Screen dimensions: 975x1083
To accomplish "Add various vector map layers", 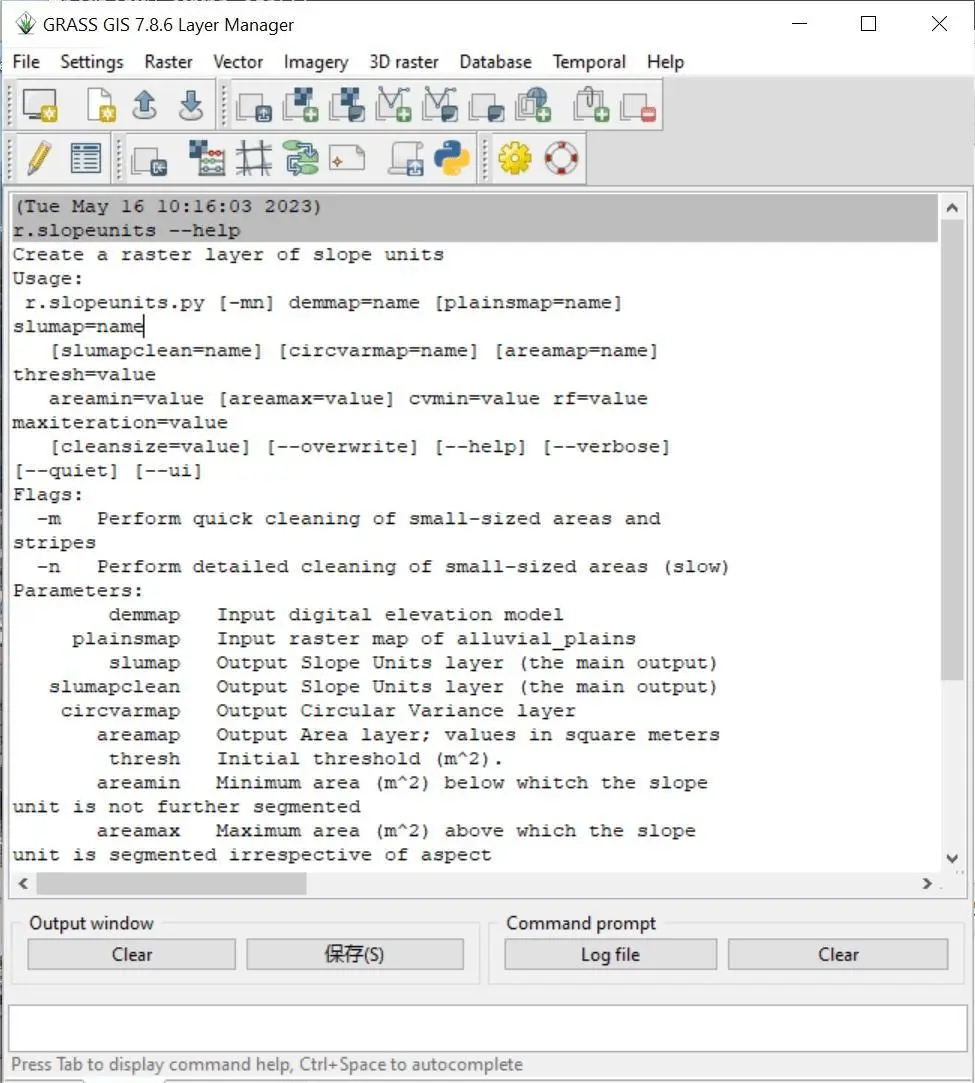I will (440, 105).
